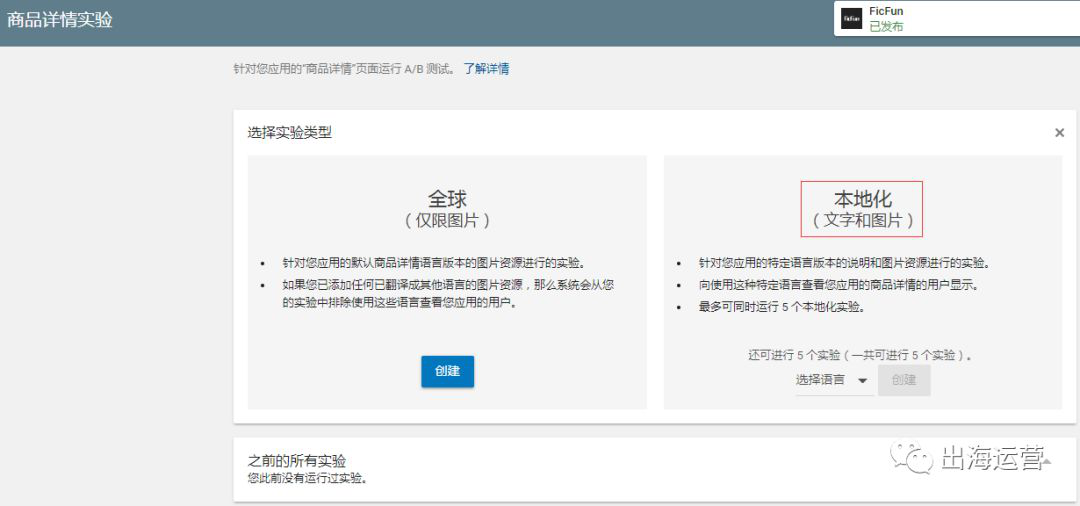The image size is (1080, 506).
Task: Click the 之前的所有实验 section title
Action: point(297,460)
